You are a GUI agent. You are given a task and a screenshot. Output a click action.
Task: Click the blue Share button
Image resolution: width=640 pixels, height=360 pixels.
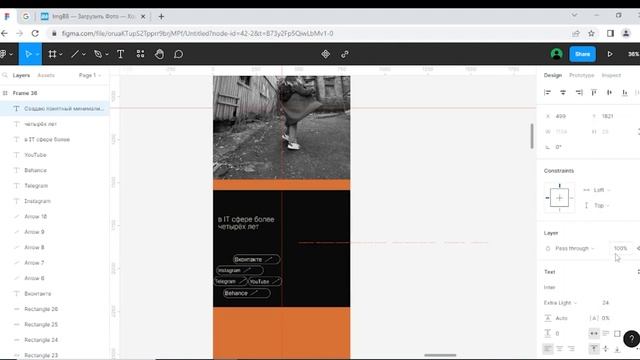[x=582, y=54]
